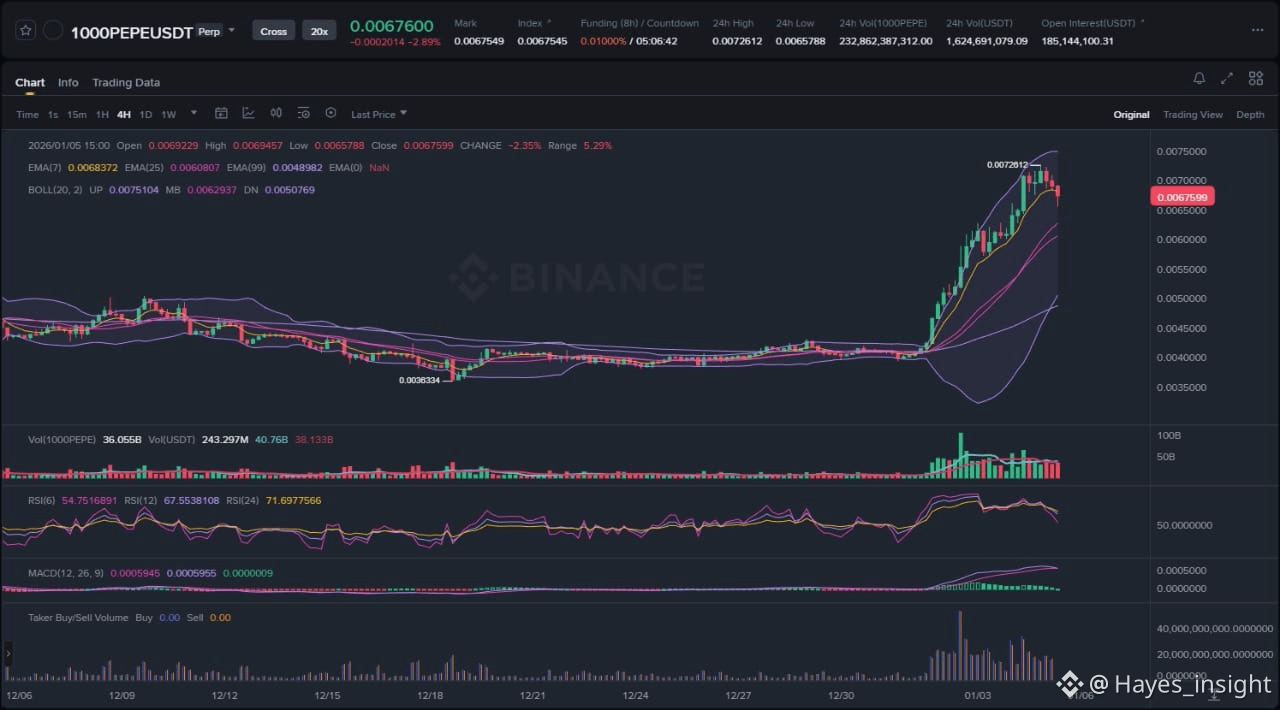
Task: Expand more time intervals dropdown
Action: click(x=194, y=114)
